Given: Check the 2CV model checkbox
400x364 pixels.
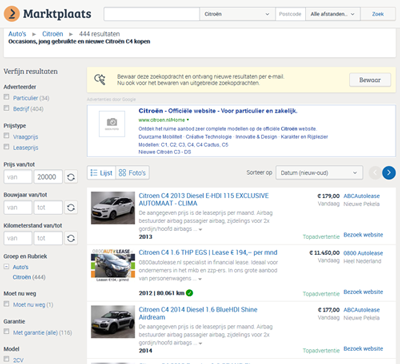Looking at the screenshot, I should [x=6, y=359].
